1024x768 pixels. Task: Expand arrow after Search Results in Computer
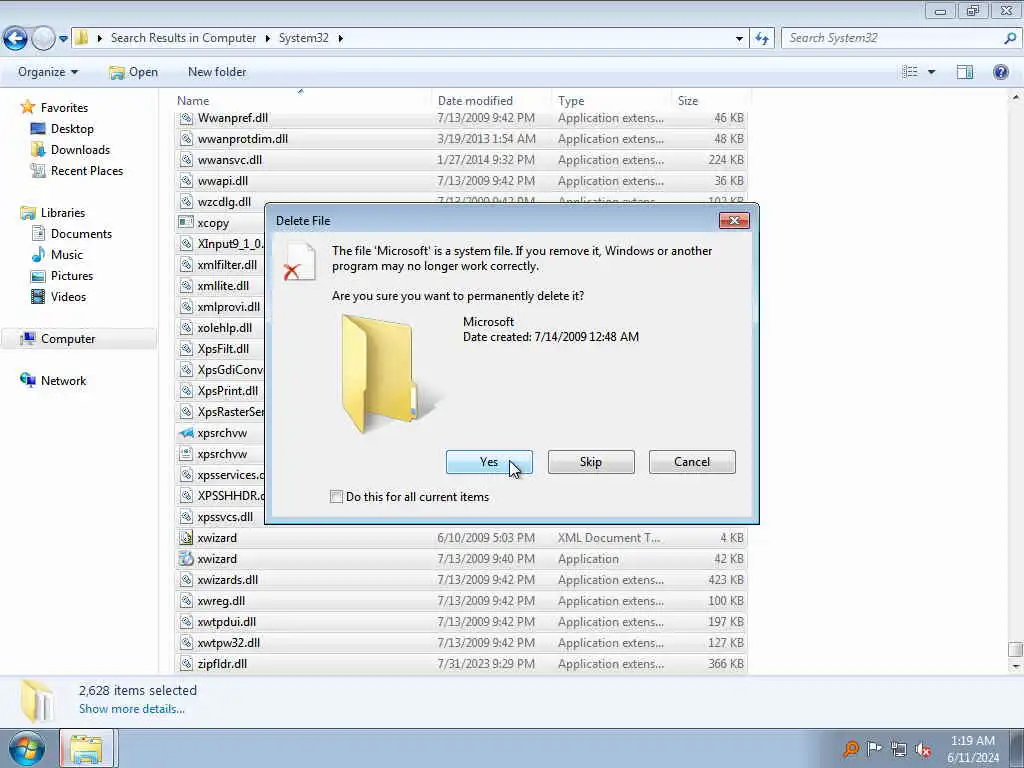click(268, 38)
